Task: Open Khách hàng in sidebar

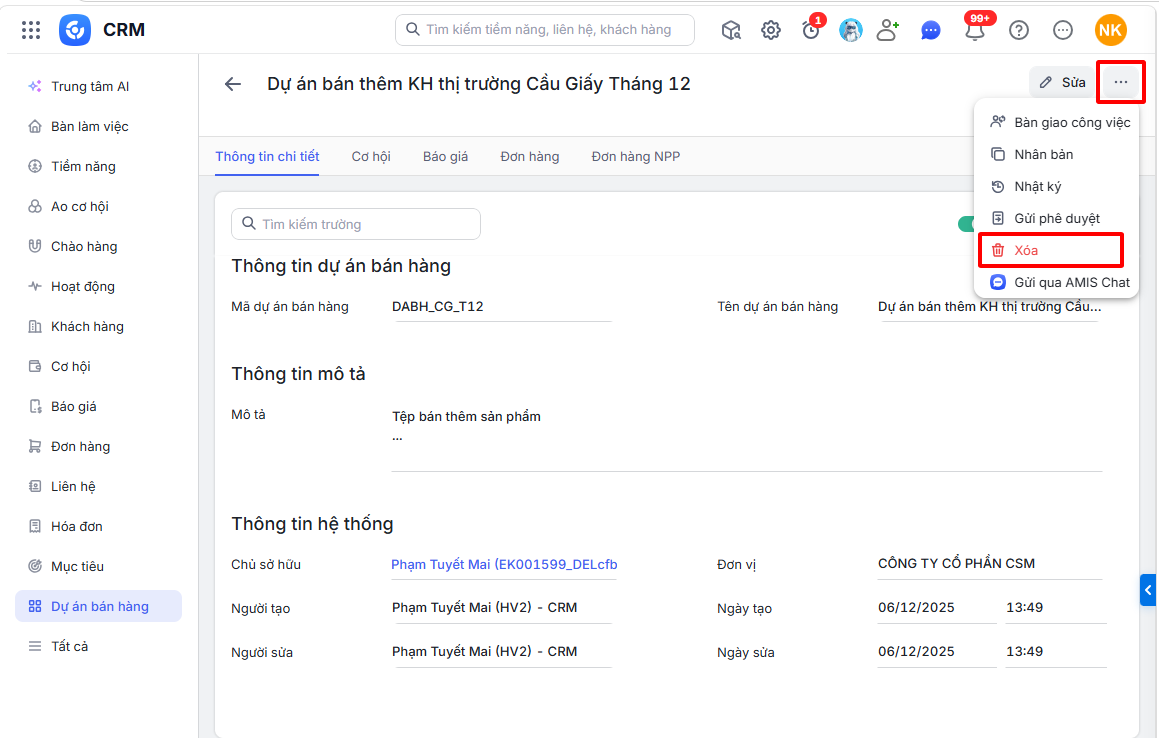Action: pyautogui.click(x=98, y=326)
